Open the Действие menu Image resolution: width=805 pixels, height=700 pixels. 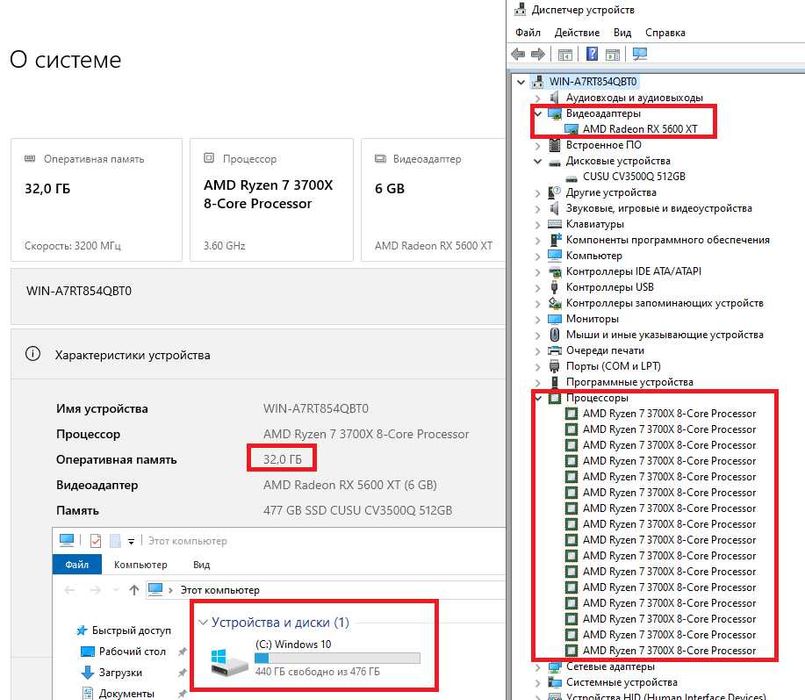[577, 32]
